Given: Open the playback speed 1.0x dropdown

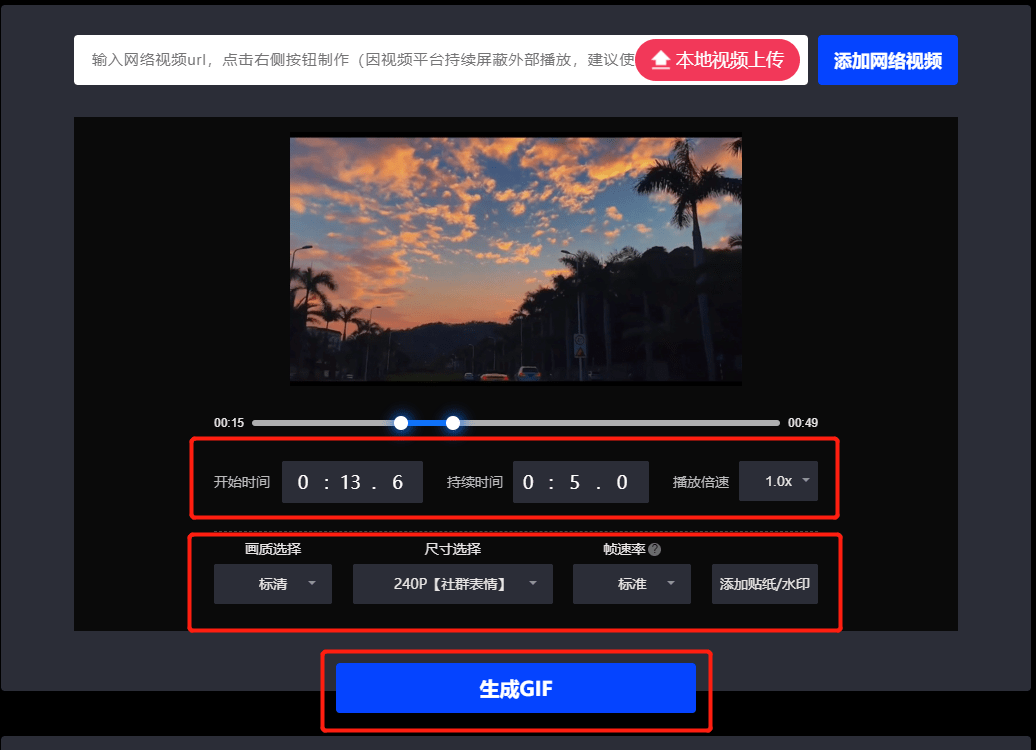Looking at the screenshot, I should (x=778, y=481).
